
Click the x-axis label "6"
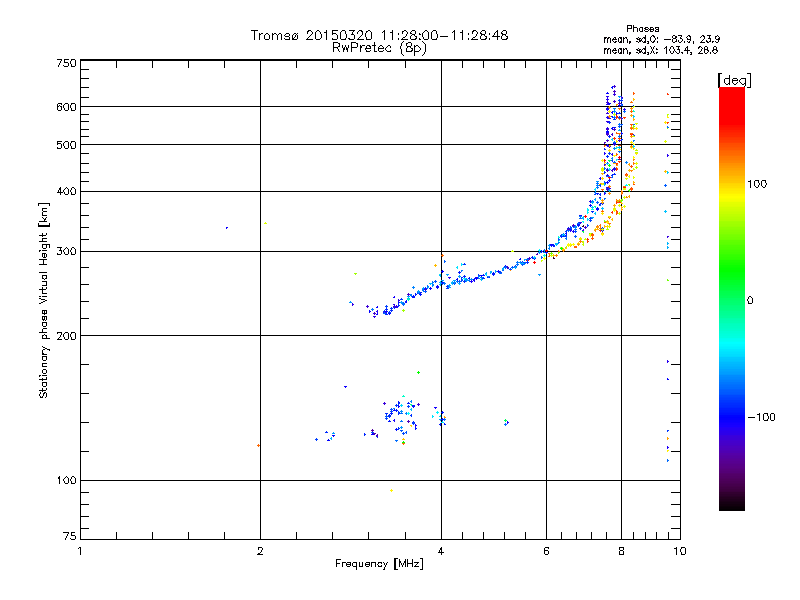pyautogui.click(x=546, y=551)
